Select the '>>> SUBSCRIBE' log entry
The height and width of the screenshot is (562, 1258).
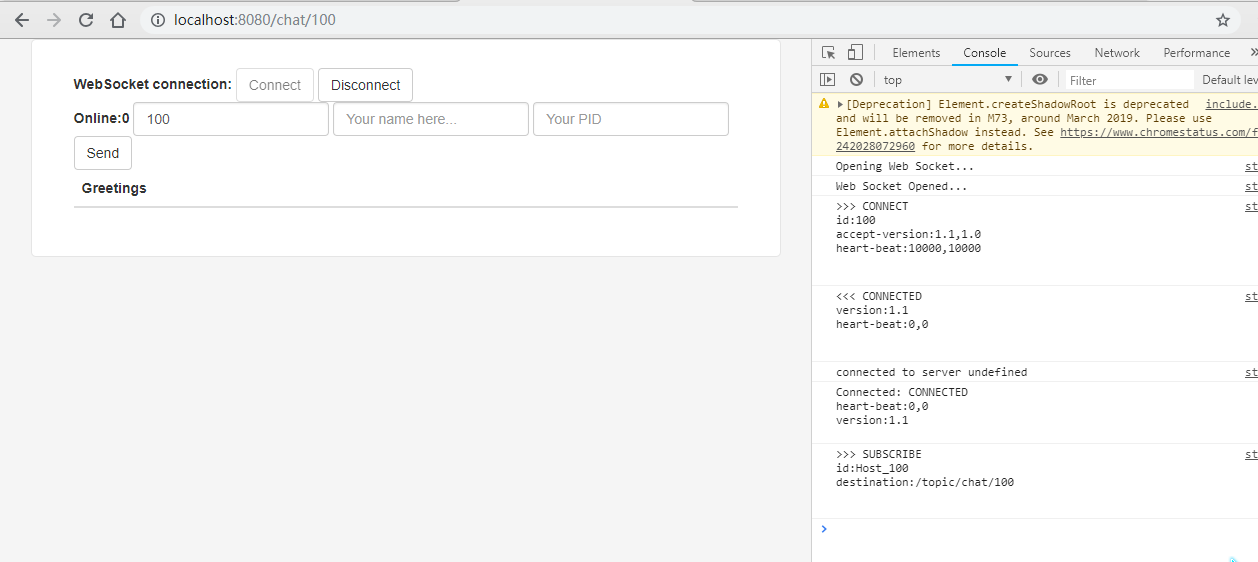coord(879,454)
